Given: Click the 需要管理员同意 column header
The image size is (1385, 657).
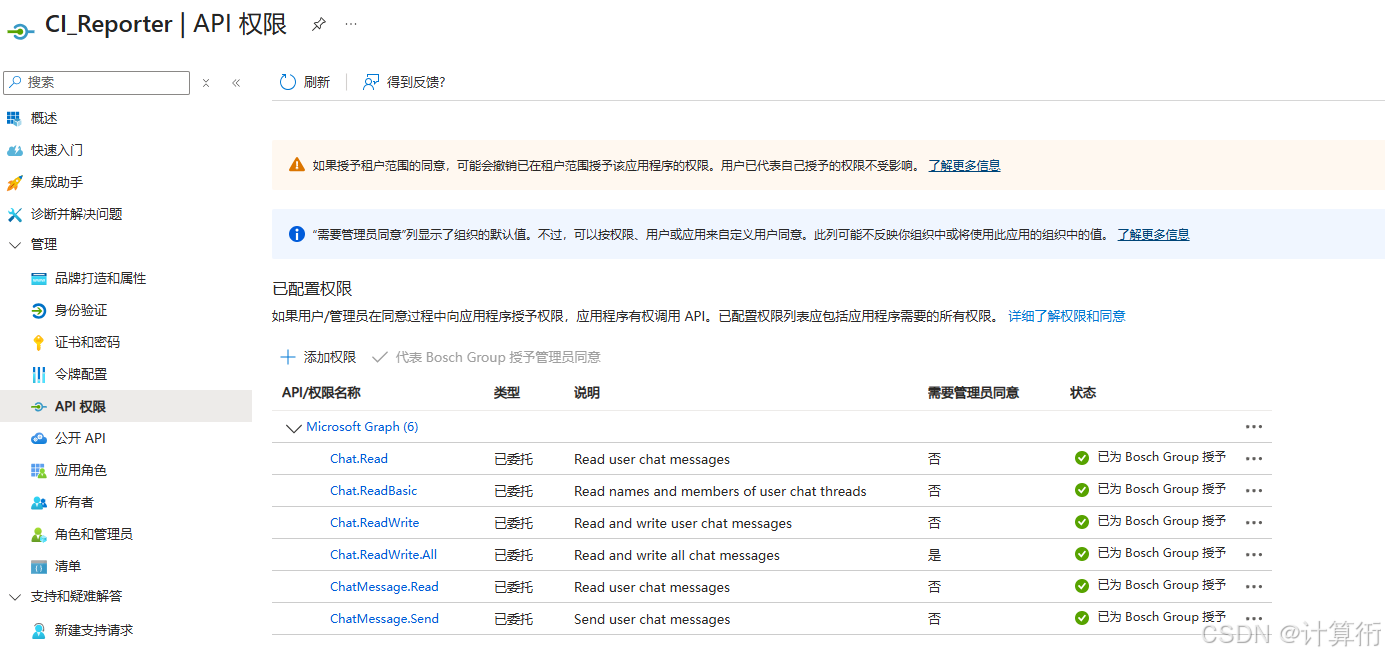Looking at the screenshot, I should click(x=973, y=393).
